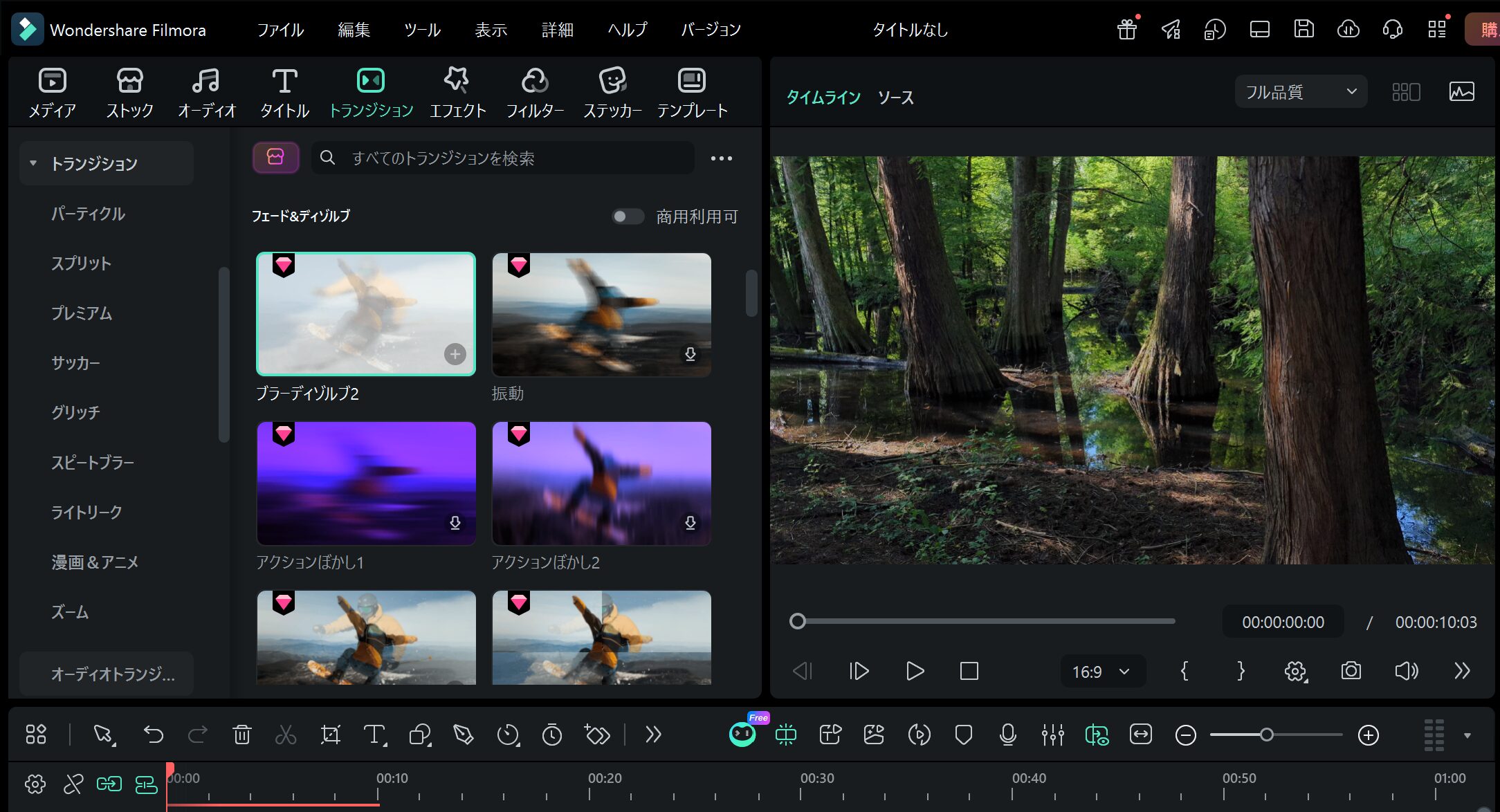Step to next frame
This screenshot has height=812, width=1500.
click(x=859, y=671)
